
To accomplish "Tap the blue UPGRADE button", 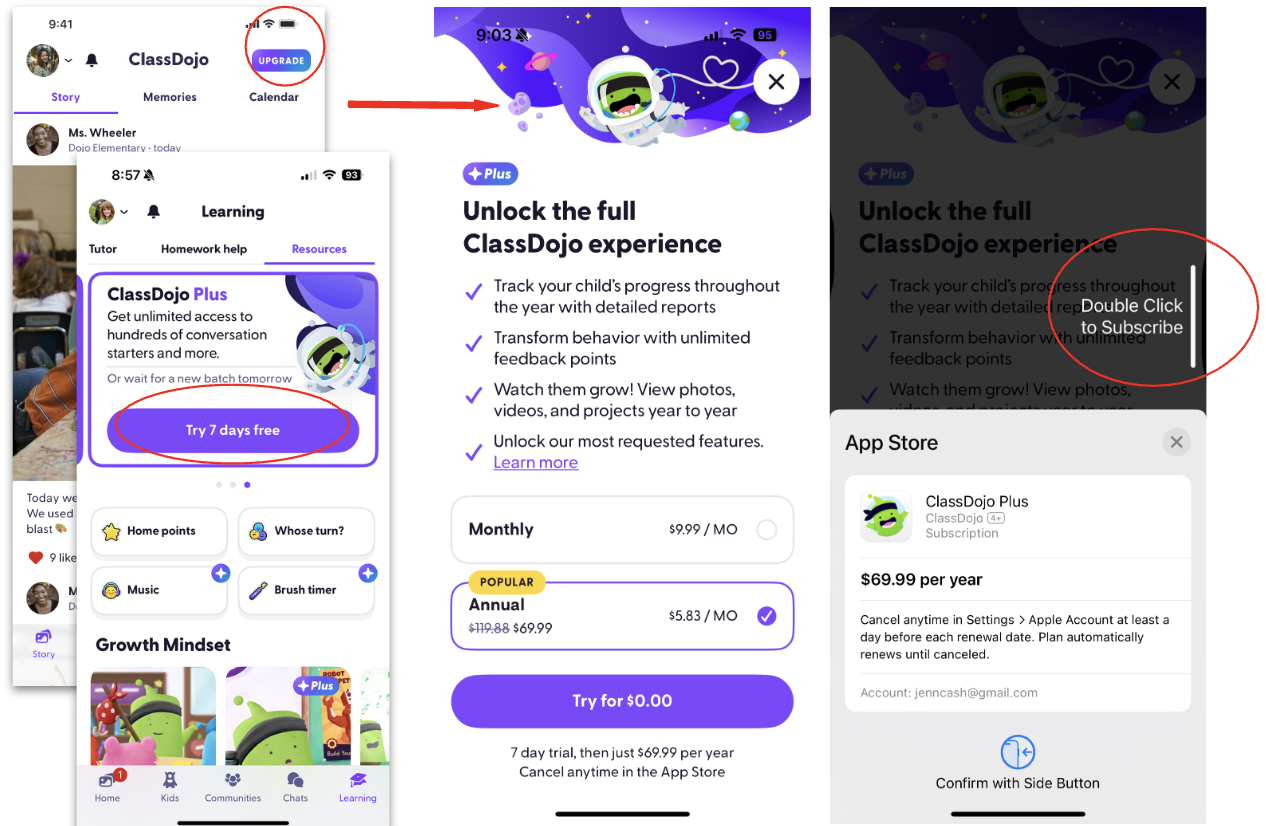I will point(281,61).
